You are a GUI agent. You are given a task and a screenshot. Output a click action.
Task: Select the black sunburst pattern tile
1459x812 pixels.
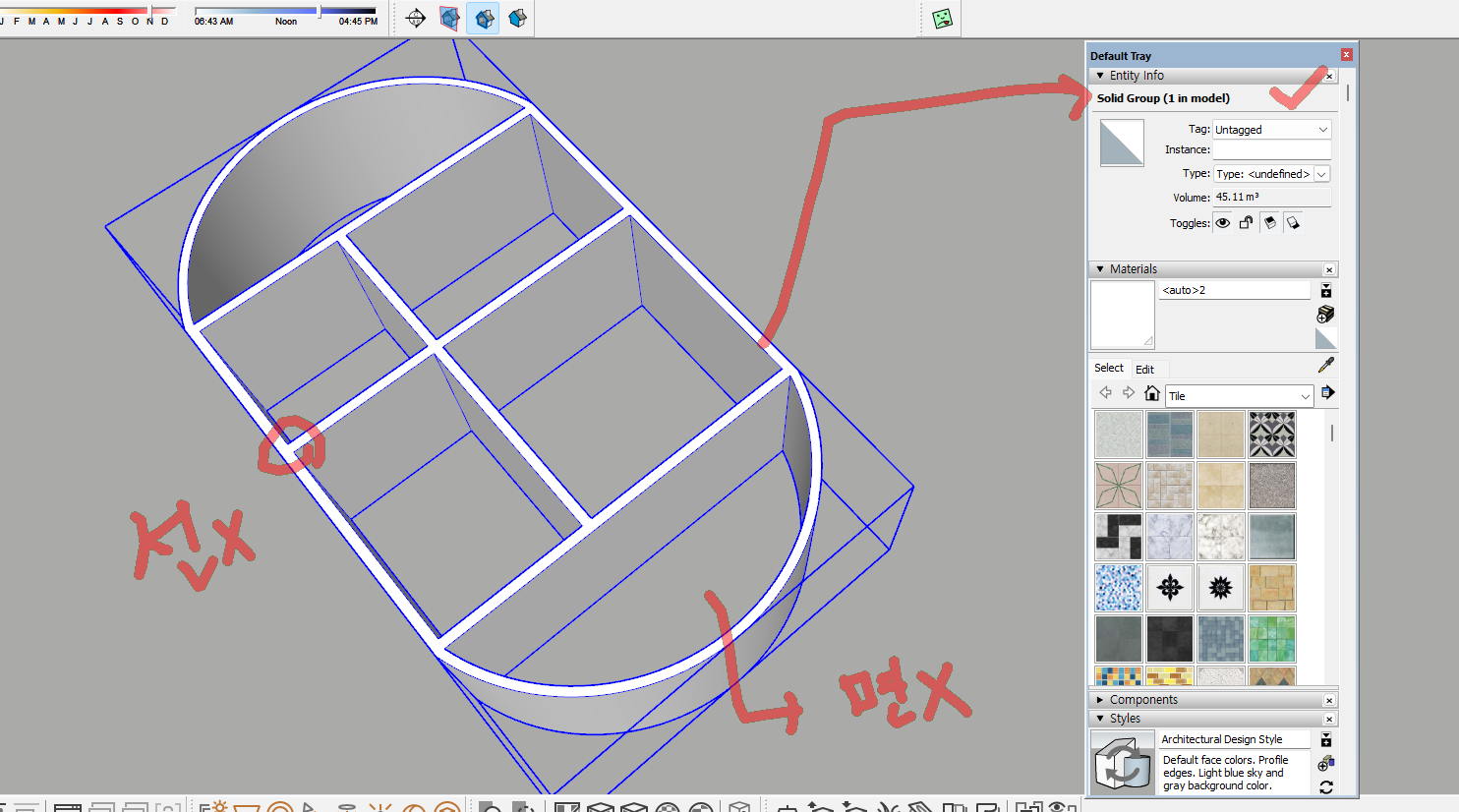[1221, 588]
